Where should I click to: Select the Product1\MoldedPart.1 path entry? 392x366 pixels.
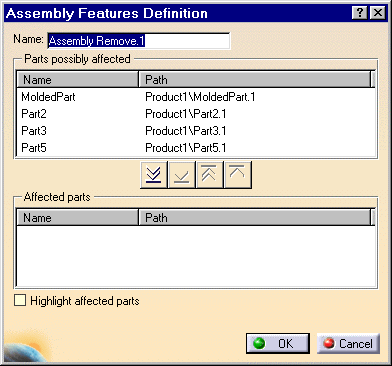[200, 97]
